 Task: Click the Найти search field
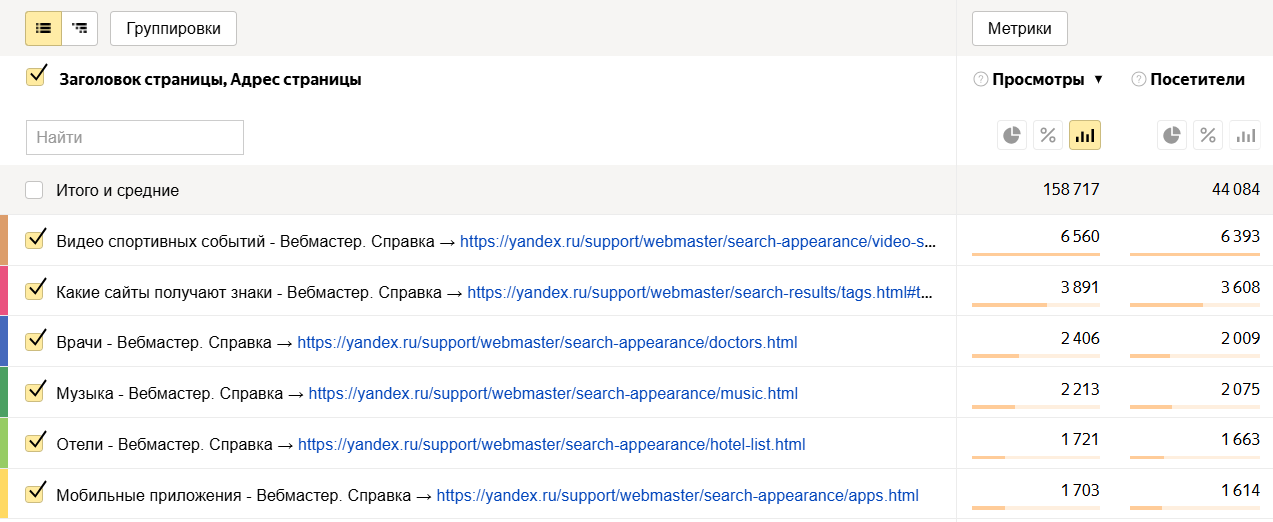pyautogui.click(x=135, y=138)
